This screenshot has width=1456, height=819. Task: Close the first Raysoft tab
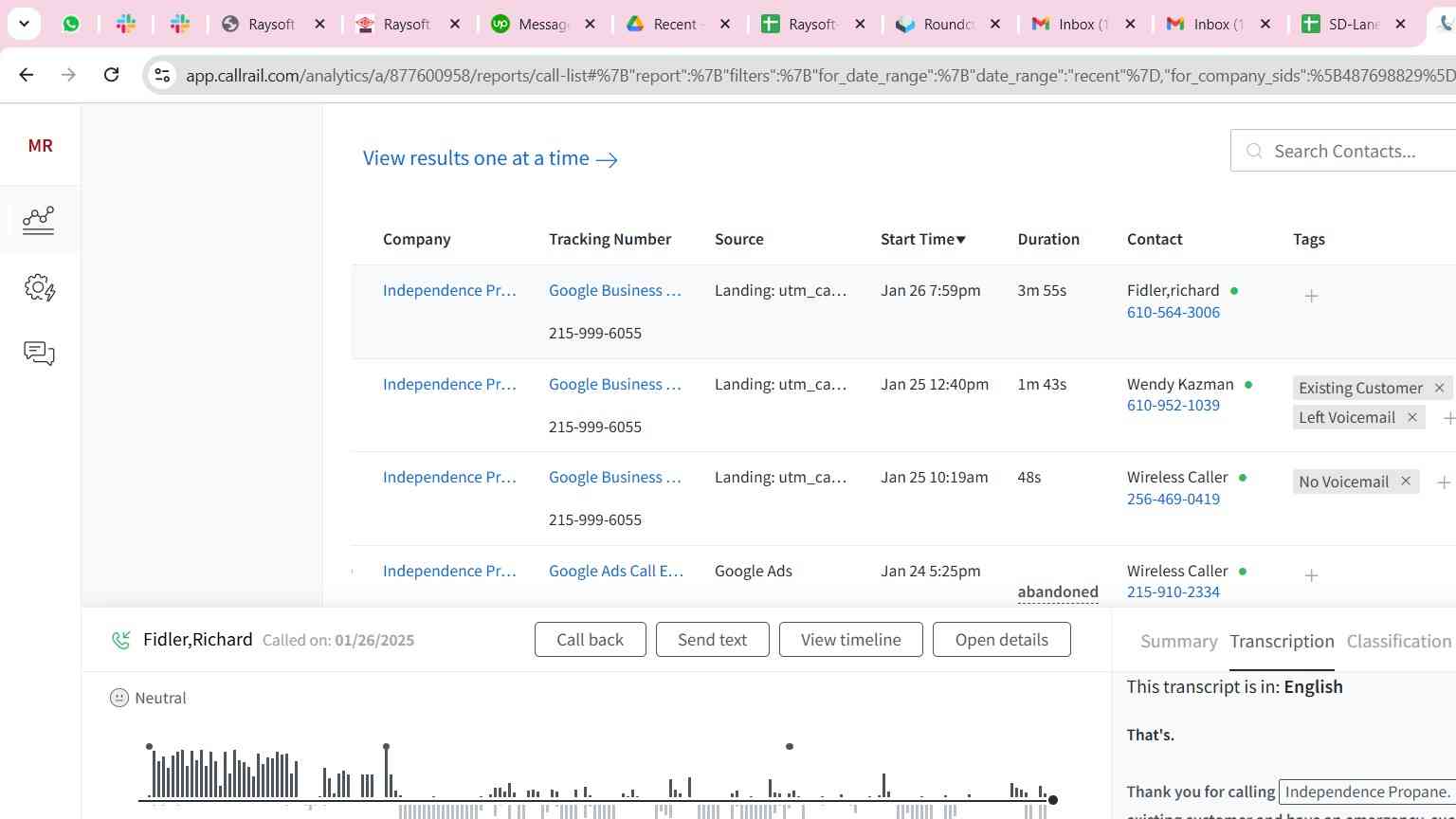coord(319,24)
